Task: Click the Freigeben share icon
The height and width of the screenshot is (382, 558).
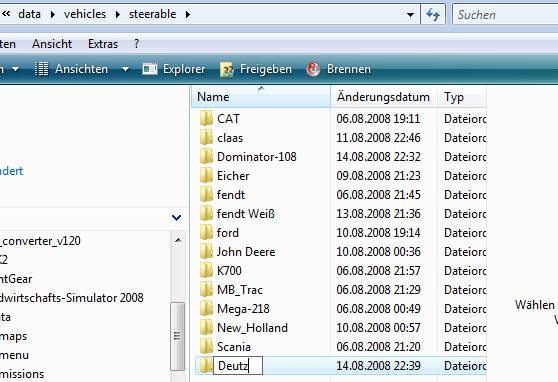Action: point(227,69)
